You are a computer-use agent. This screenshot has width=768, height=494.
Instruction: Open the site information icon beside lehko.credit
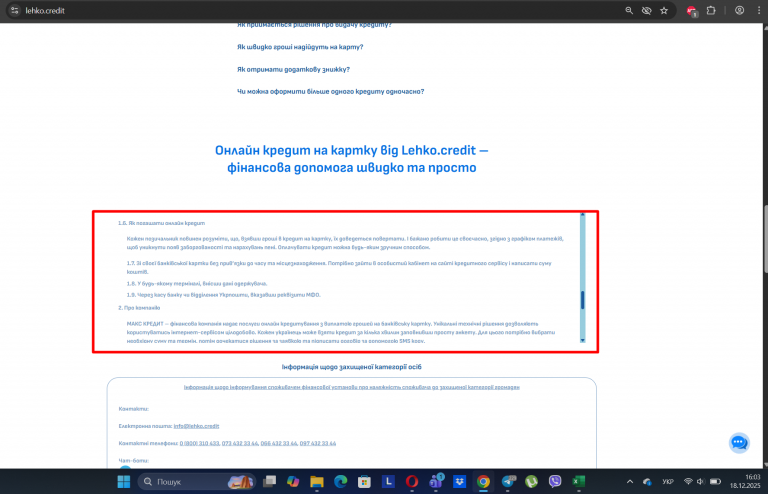15,10
